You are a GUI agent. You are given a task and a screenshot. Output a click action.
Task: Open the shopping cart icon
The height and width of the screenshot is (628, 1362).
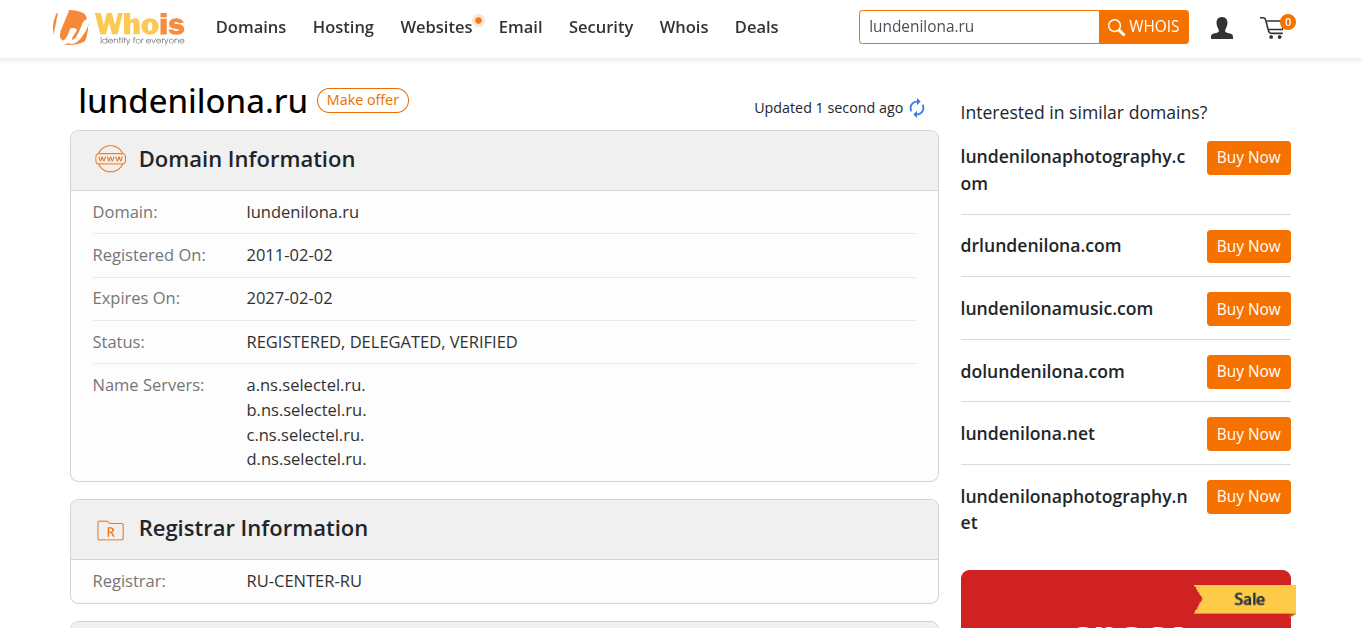tap(1273, 28)
